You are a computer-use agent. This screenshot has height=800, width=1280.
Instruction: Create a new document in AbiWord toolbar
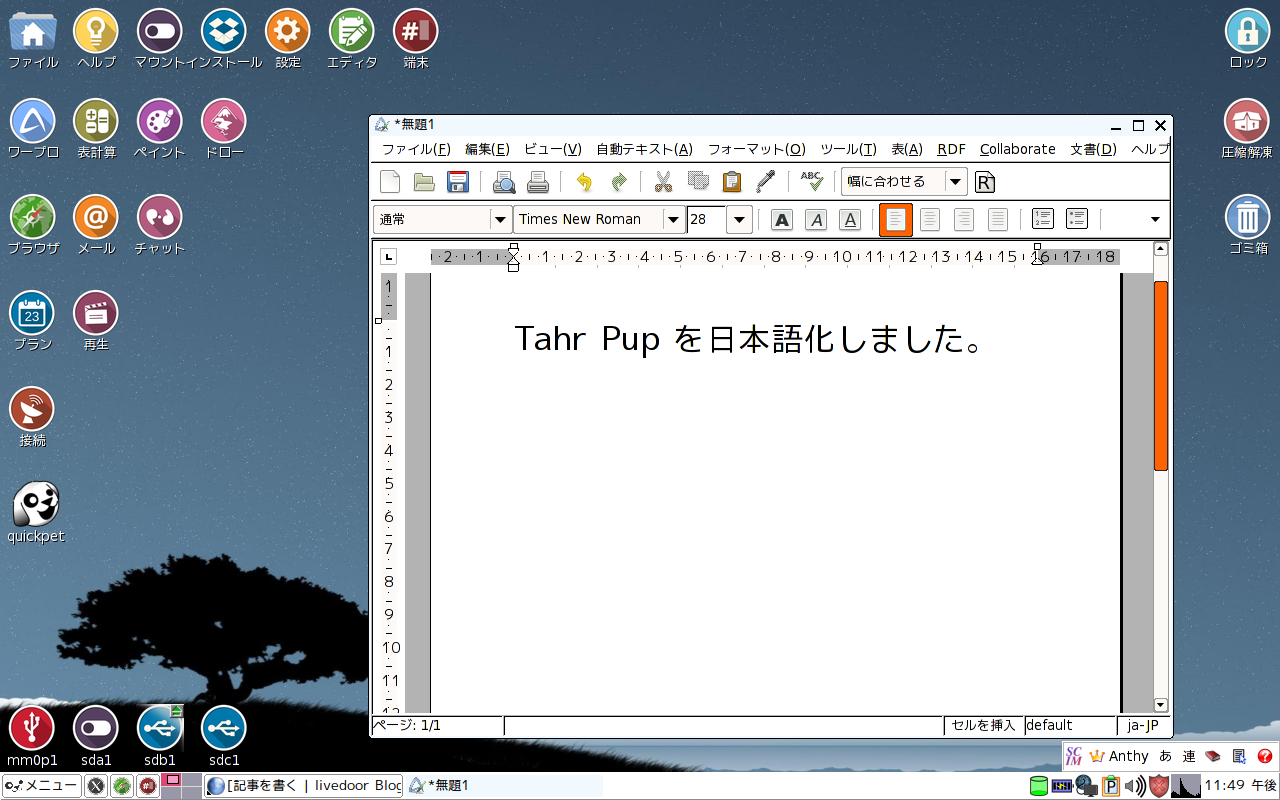point(390,182)
